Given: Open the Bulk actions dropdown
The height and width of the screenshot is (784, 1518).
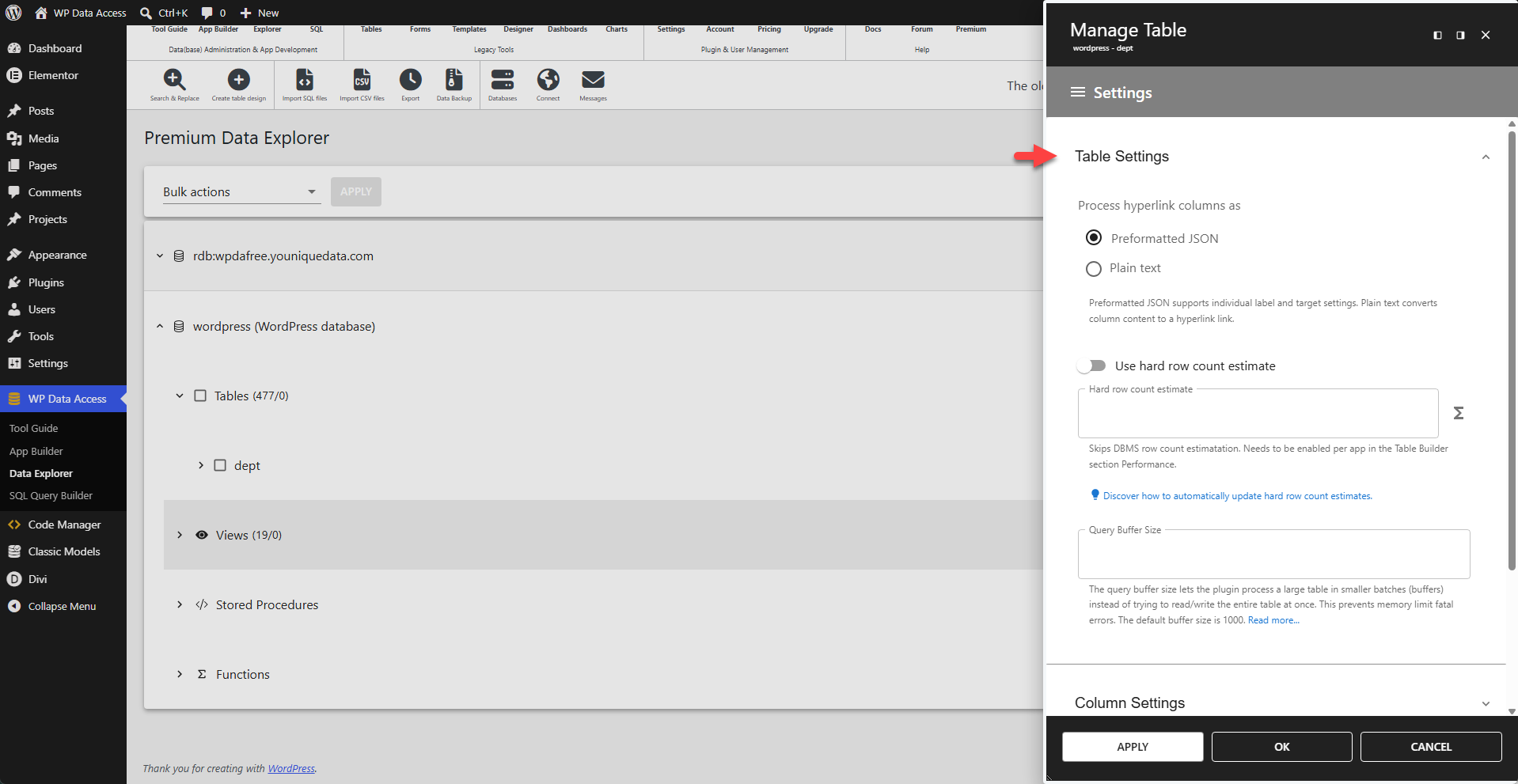Looking at the screenshot, I should tap(241, 191).
